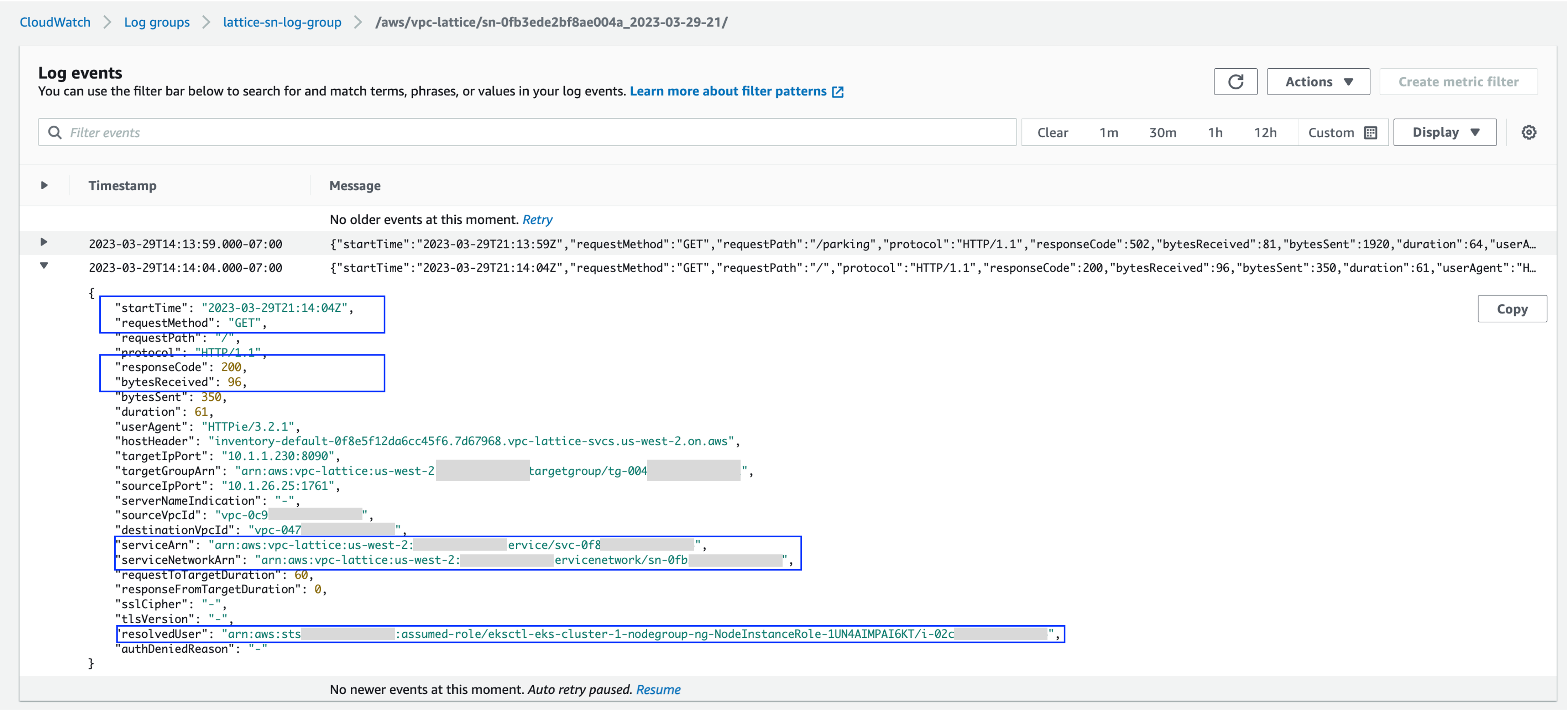Click the magnifying glass in the filter bar
The width and height of the screenshot is (1568, 711).
[x=55, y=132]
